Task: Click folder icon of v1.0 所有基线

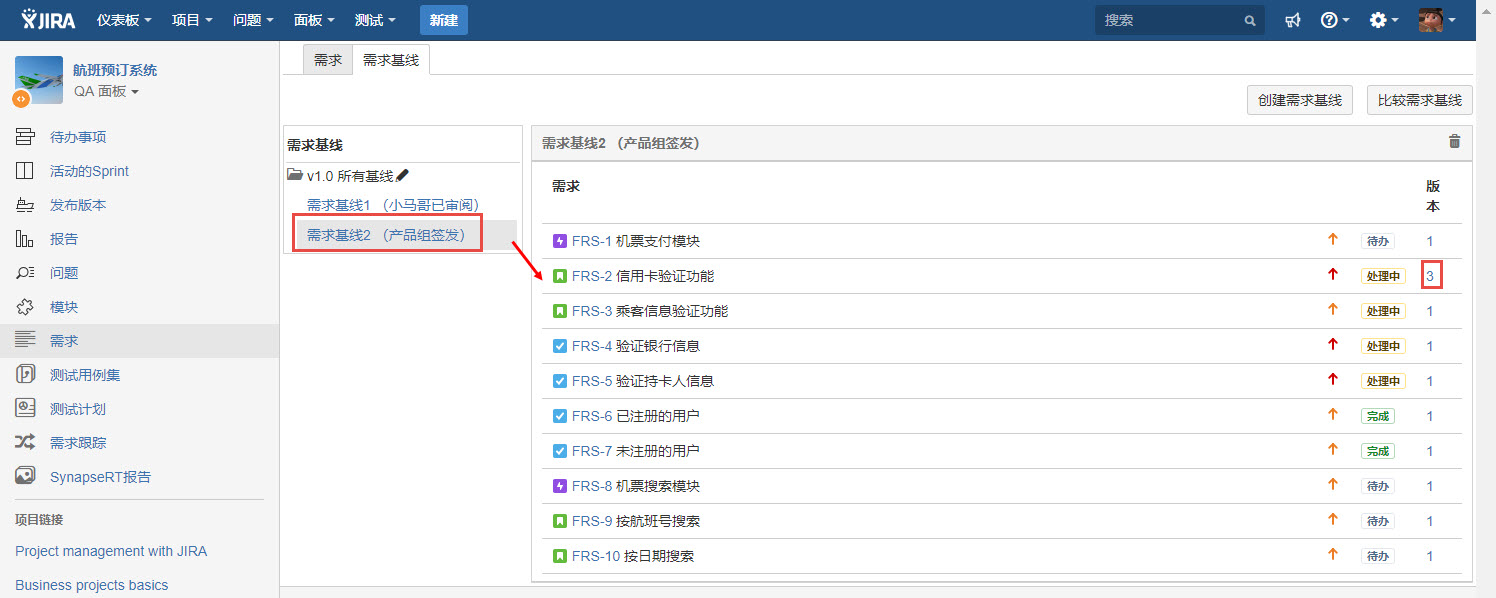Action: tap(295, 175)
